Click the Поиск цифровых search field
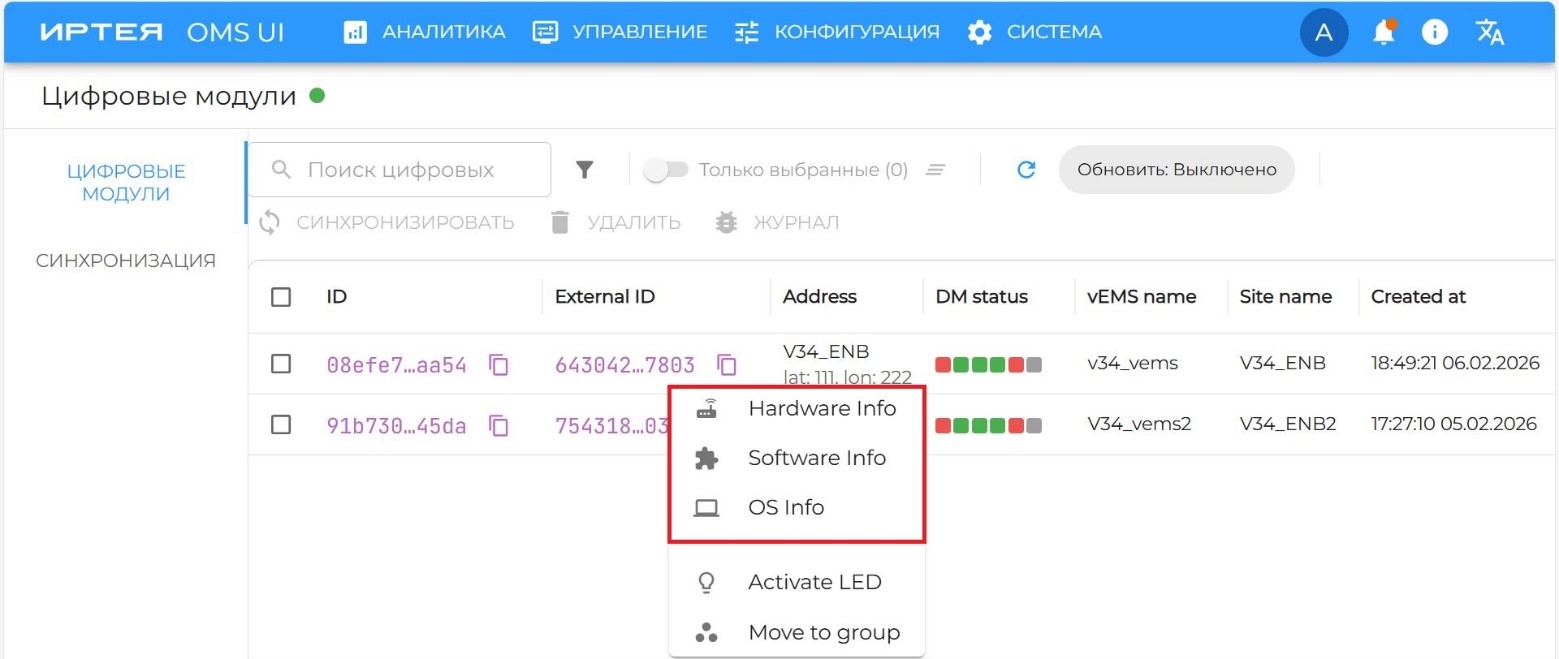 pos(400,169)
